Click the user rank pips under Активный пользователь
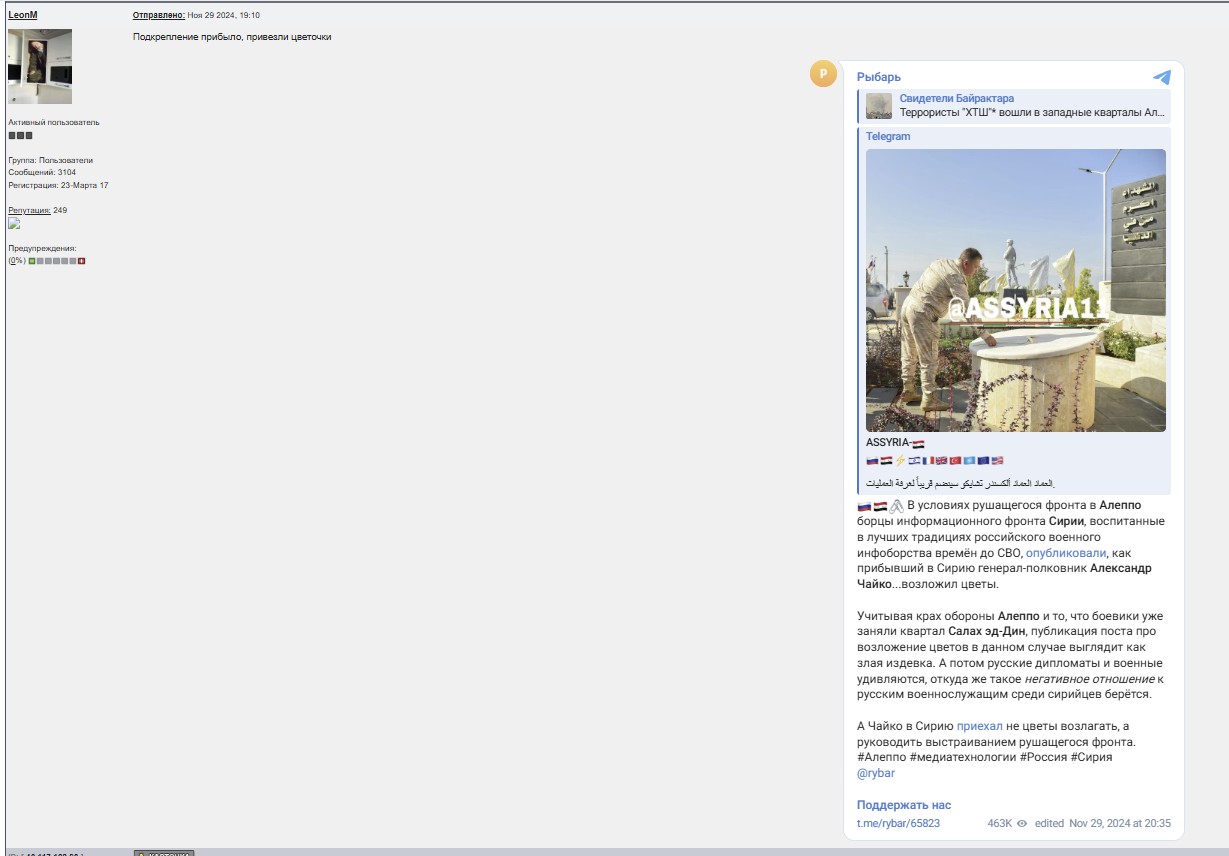This screenshot has width=1229, height=856. tap(20, 135)
